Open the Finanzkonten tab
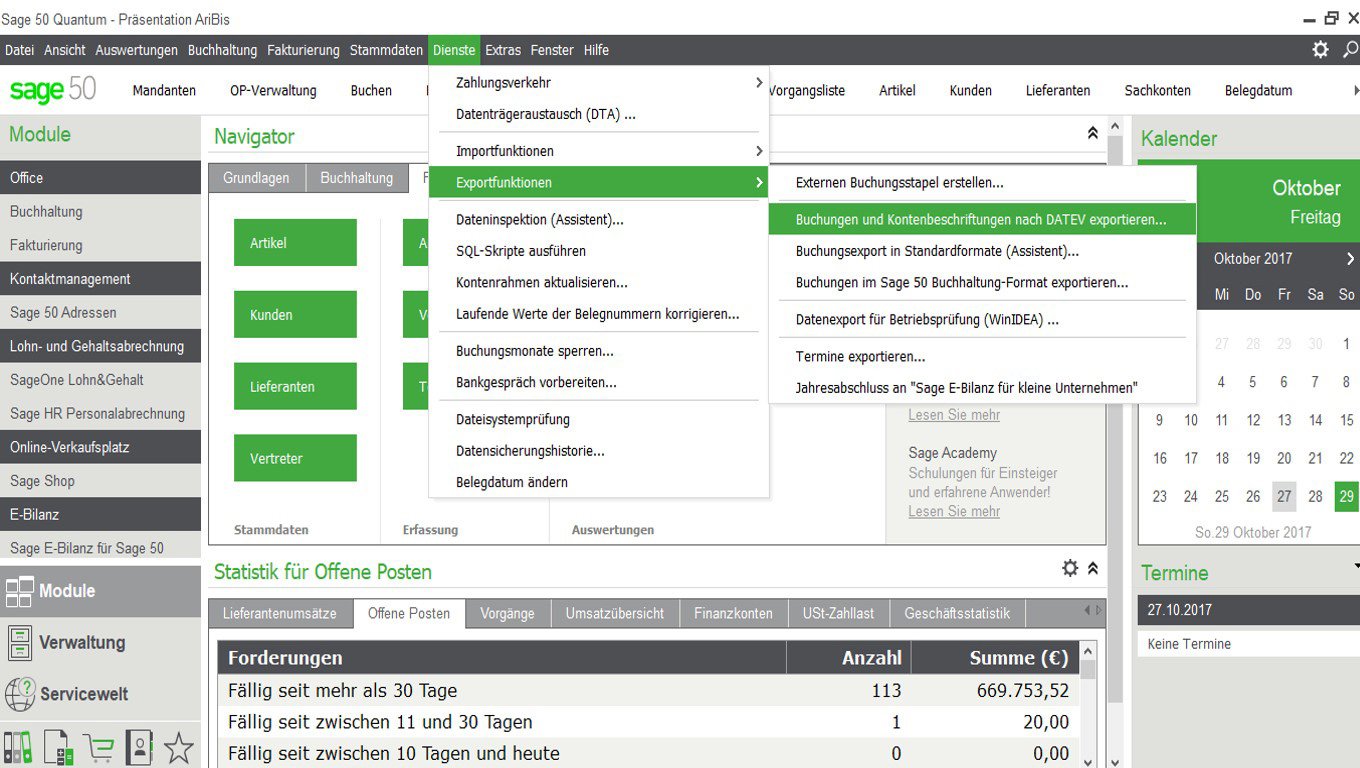Screen dimensions: 1360x768 click(733, 614)
